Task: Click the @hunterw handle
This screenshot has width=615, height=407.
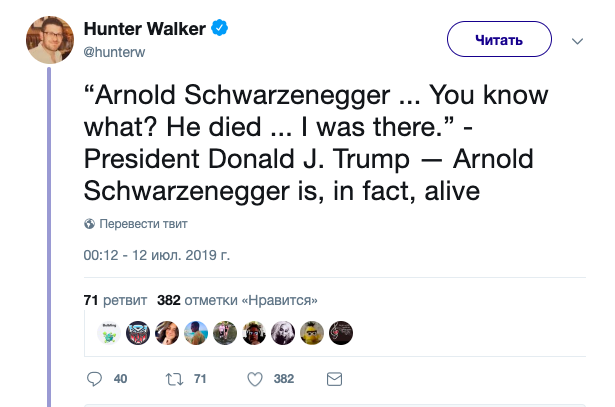Action: (x=114, y=52)
